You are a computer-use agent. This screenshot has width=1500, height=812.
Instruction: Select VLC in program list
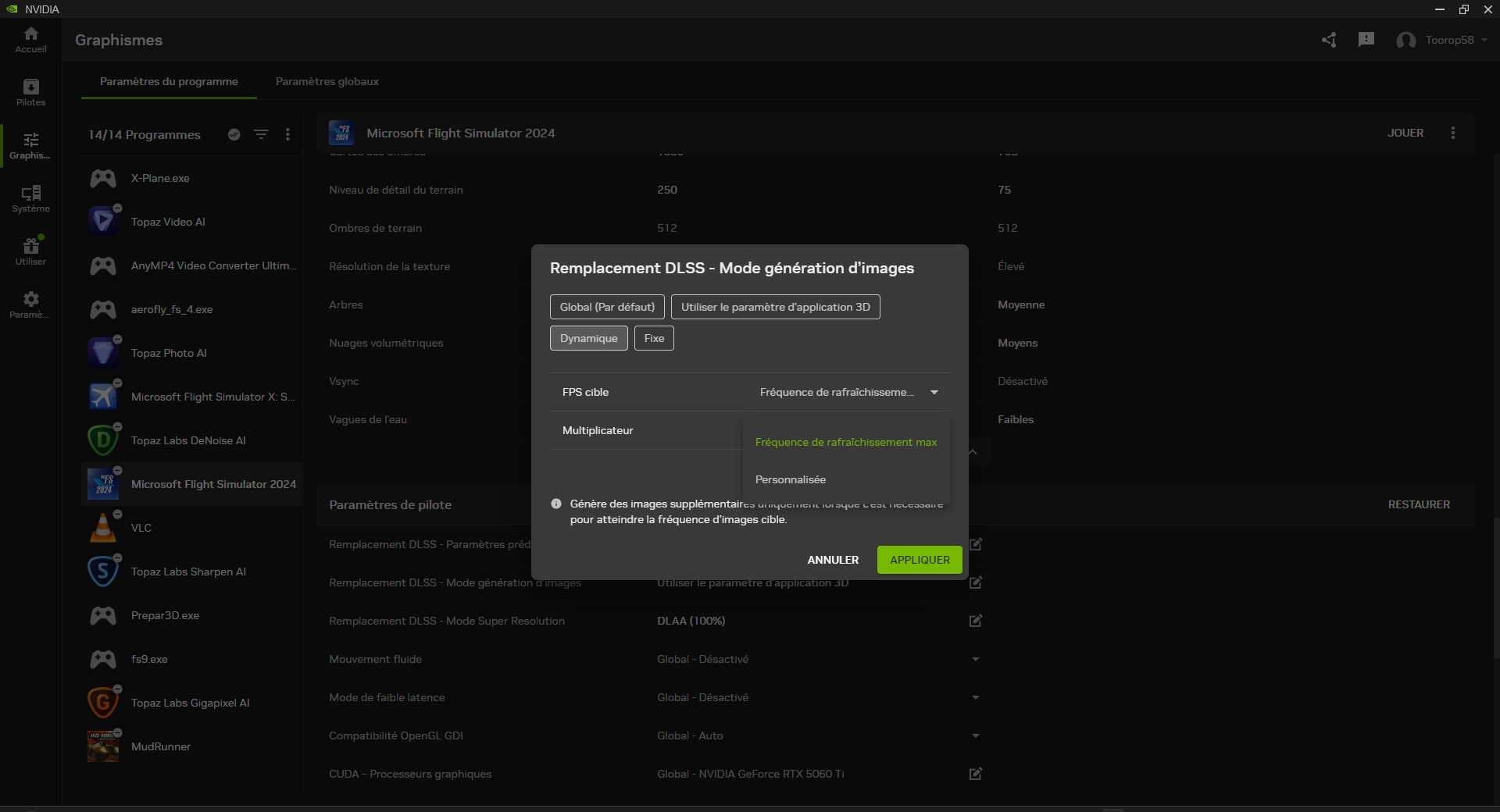click(192, 528)
